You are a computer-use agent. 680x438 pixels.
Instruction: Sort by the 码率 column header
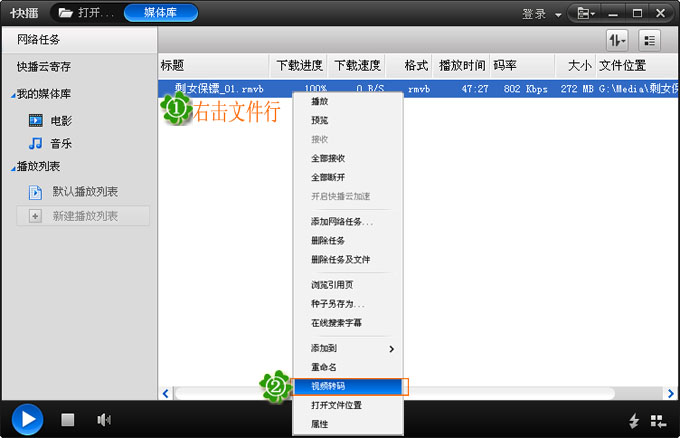[523, 65]
